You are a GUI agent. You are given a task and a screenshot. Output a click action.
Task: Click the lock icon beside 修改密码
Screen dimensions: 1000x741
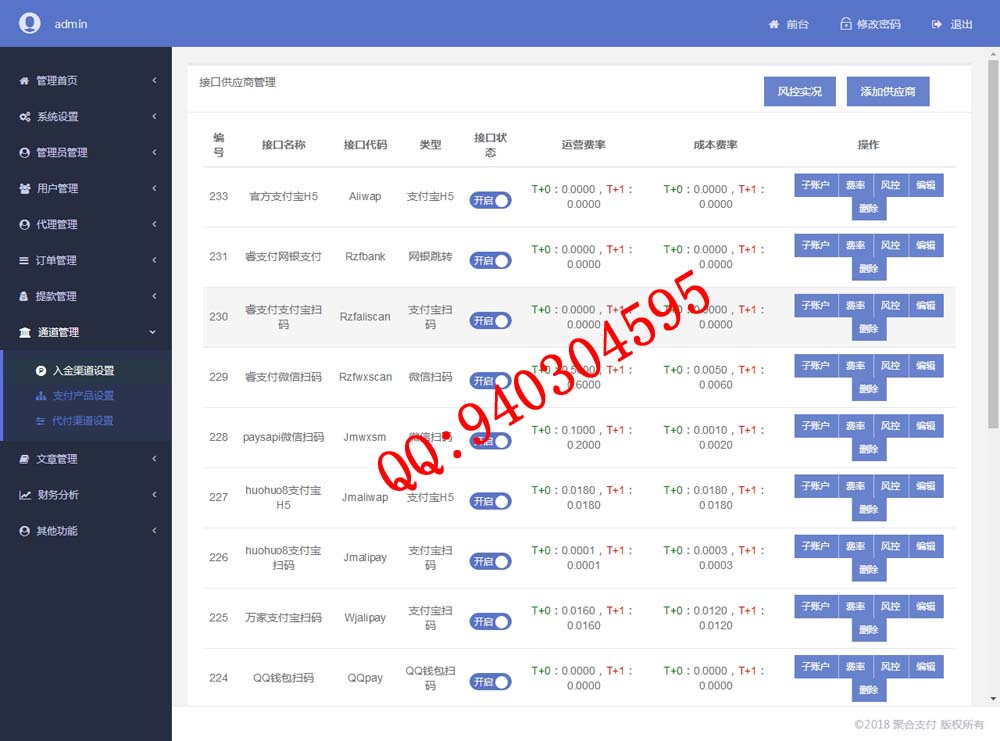click(846, 24)
